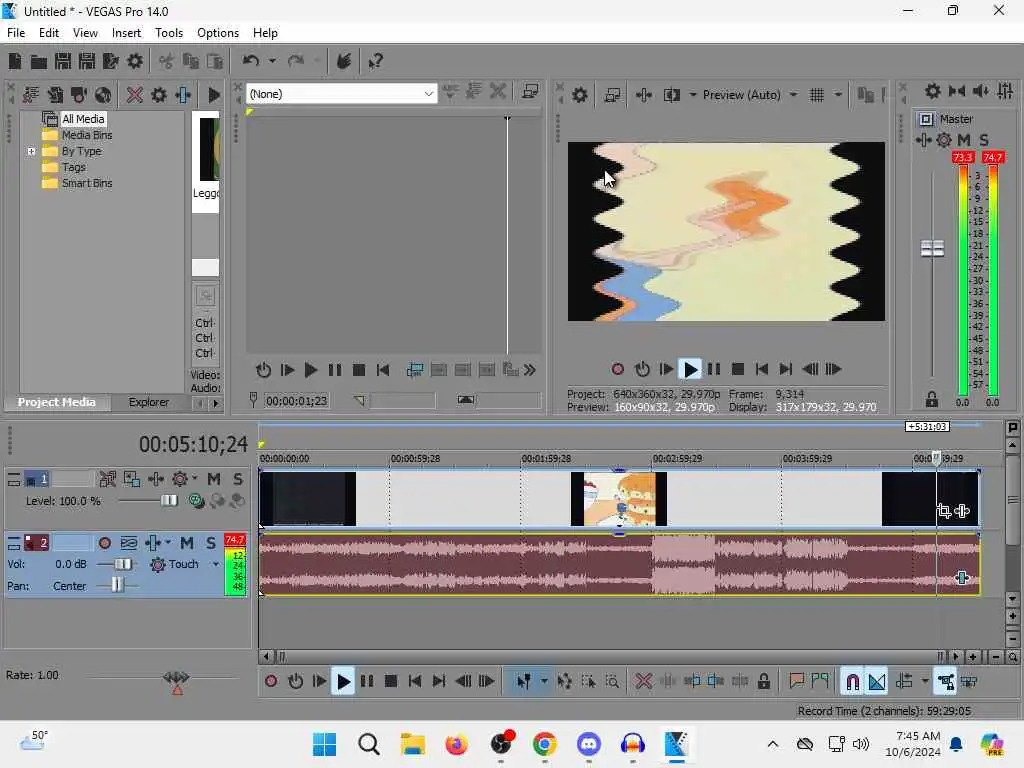
Task: Solo video track 1
Action: (238, 479)
